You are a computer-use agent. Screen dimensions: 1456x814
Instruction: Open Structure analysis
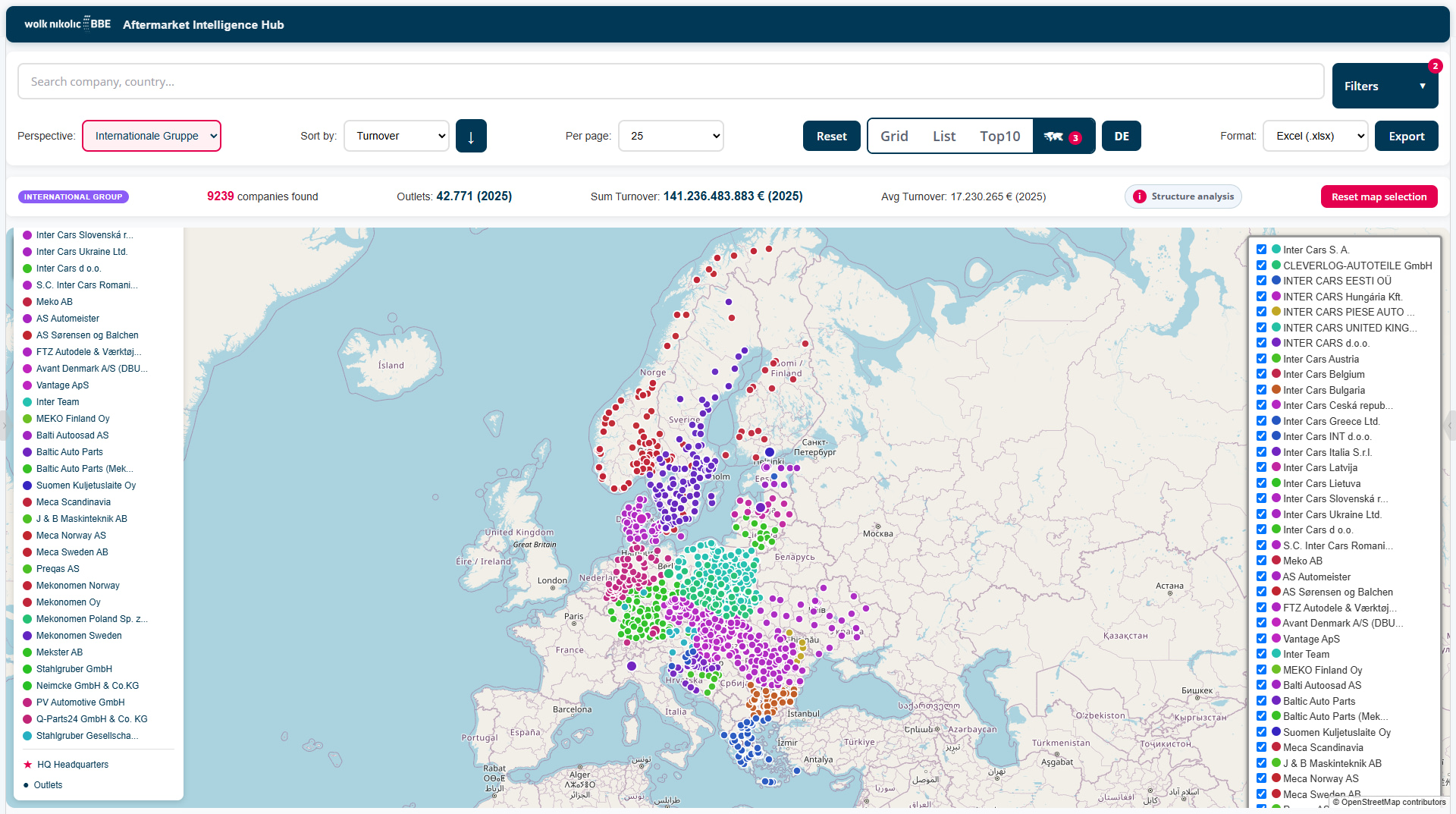(x=1183, y=196)
